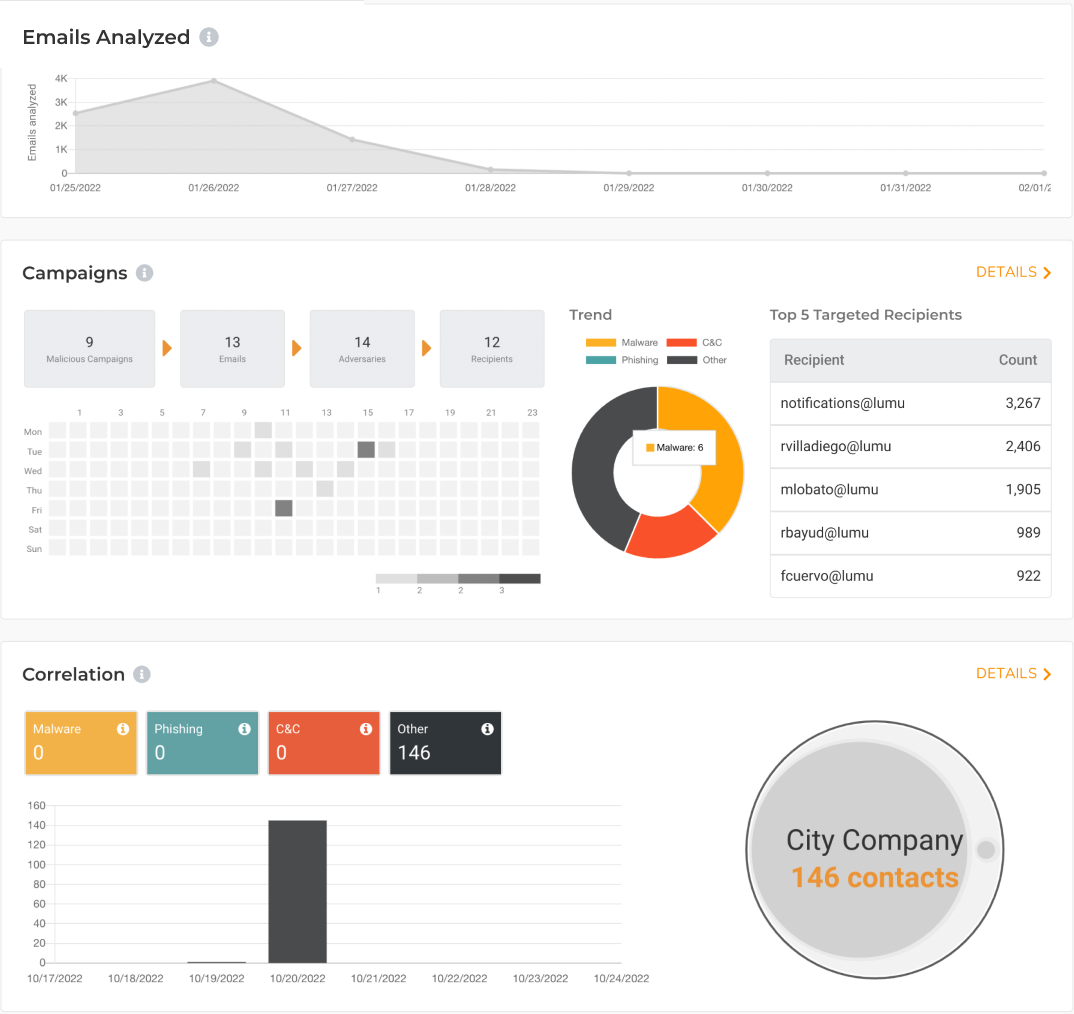Select the 12 Recipients tile
1074x1014 pixels.
point(492,348)
